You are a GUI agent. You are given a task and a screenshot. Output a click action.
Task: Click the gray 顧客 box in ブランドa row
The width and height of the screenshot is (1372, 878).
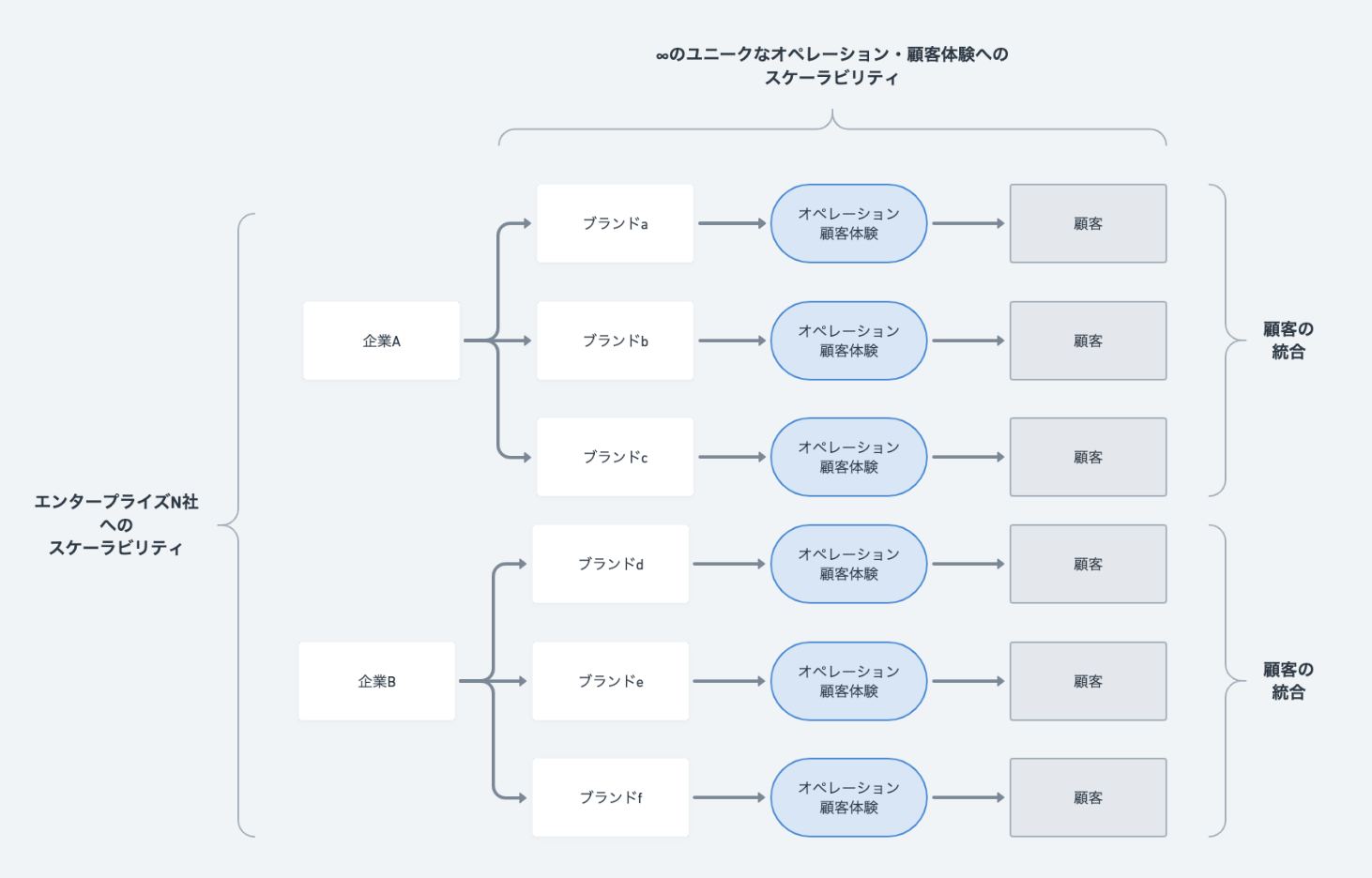pyautogui.click(x=1088, y=223)
